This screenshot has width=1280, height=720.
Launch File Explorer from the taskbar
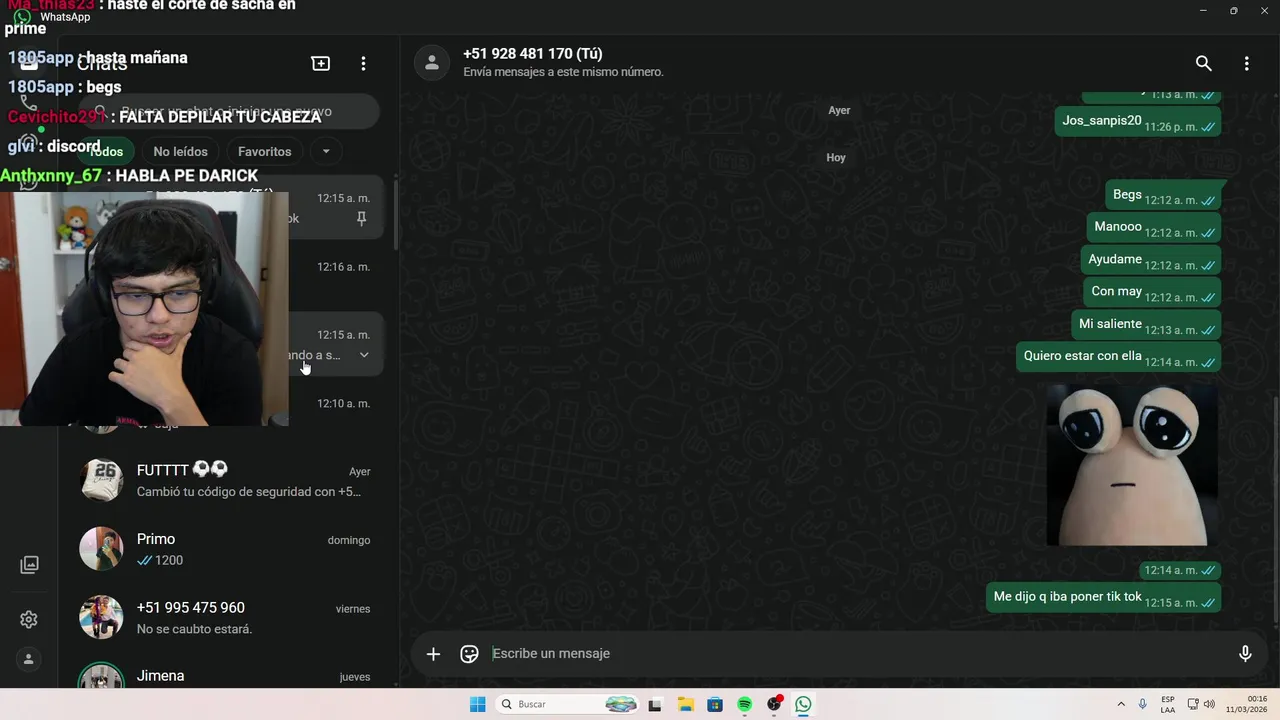click(685, 704)
